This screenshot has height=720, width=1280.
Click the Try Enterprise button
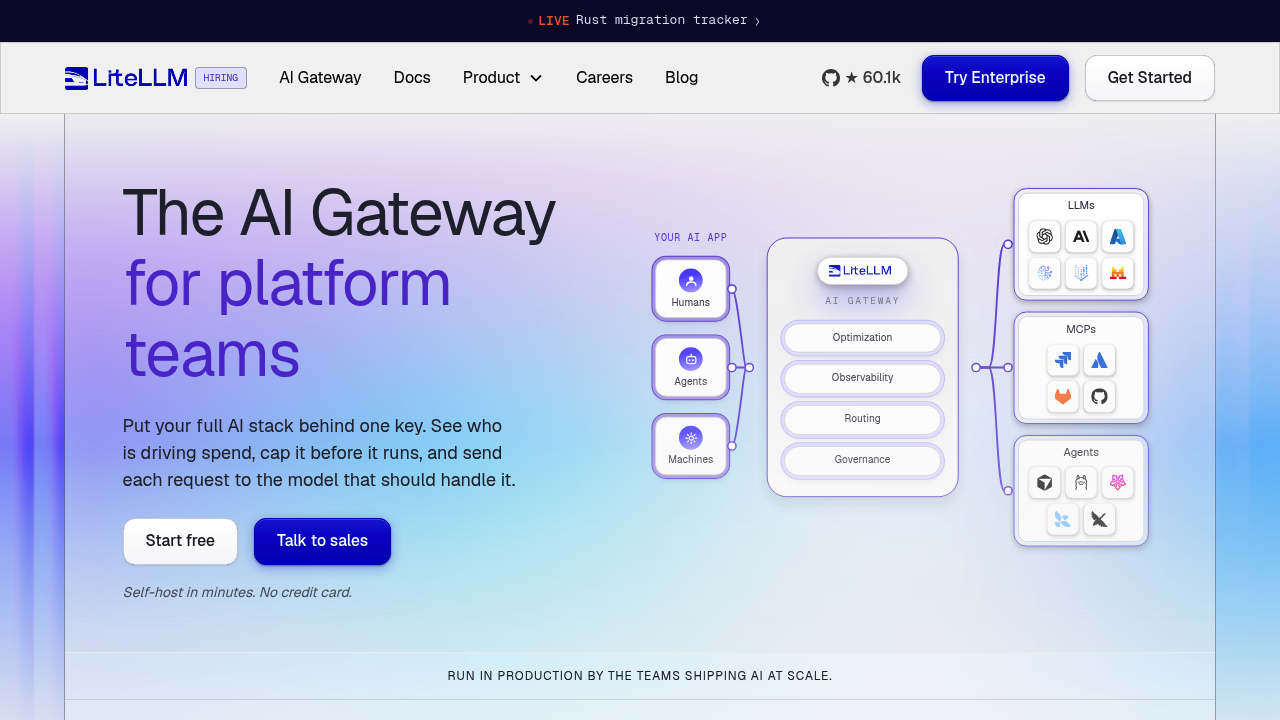[995, 78]
